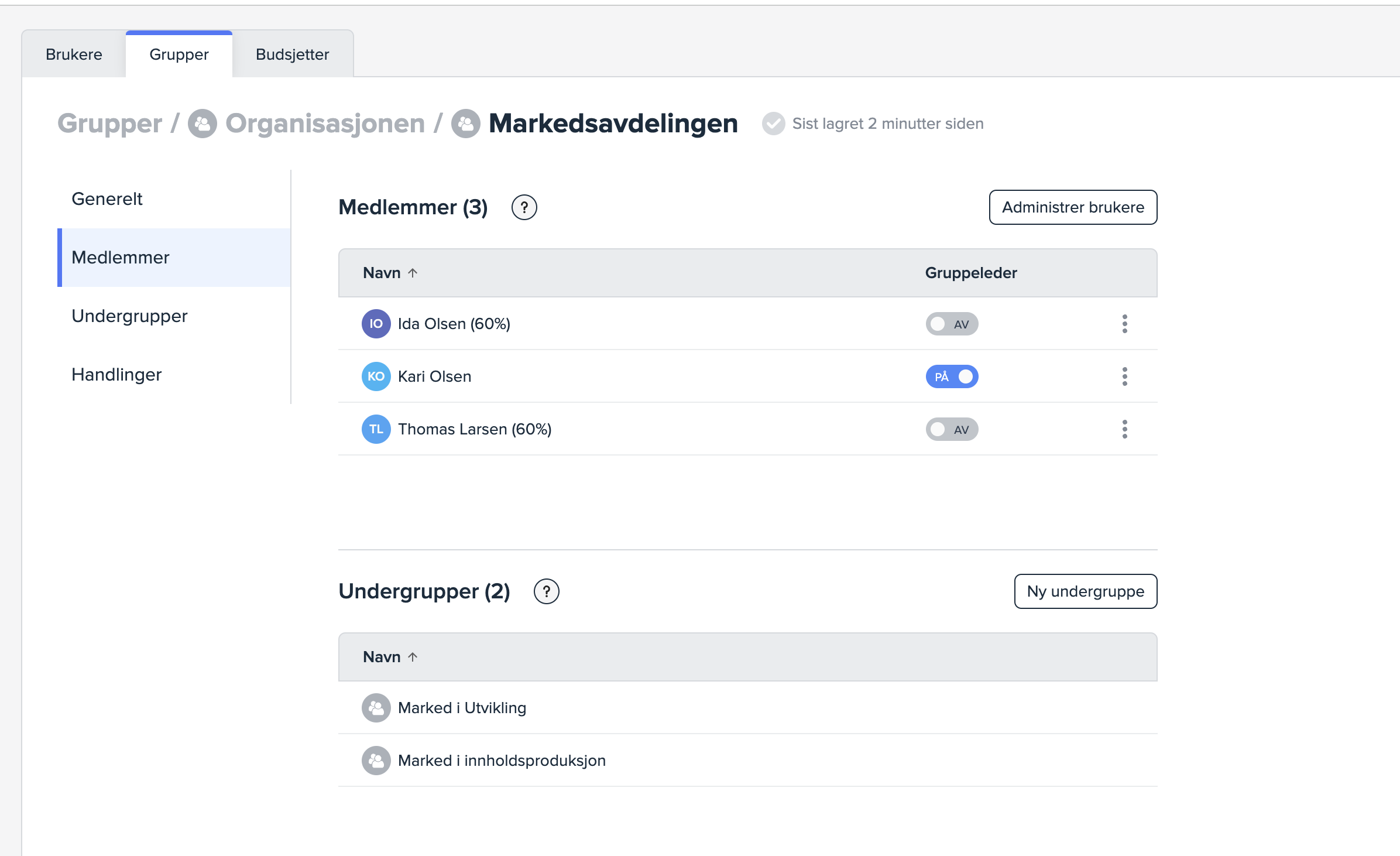Open the Budsjetter tab
1400x856 pixels.
[292, 54]
